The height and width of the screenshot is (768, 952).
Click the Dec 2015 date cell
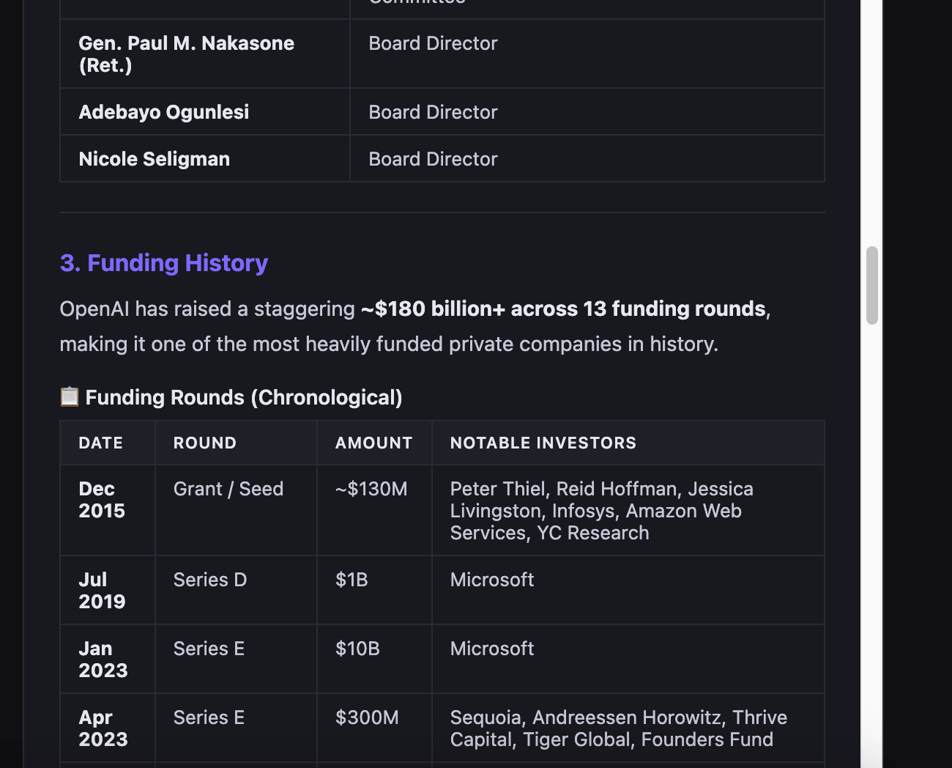coord(107,510)
